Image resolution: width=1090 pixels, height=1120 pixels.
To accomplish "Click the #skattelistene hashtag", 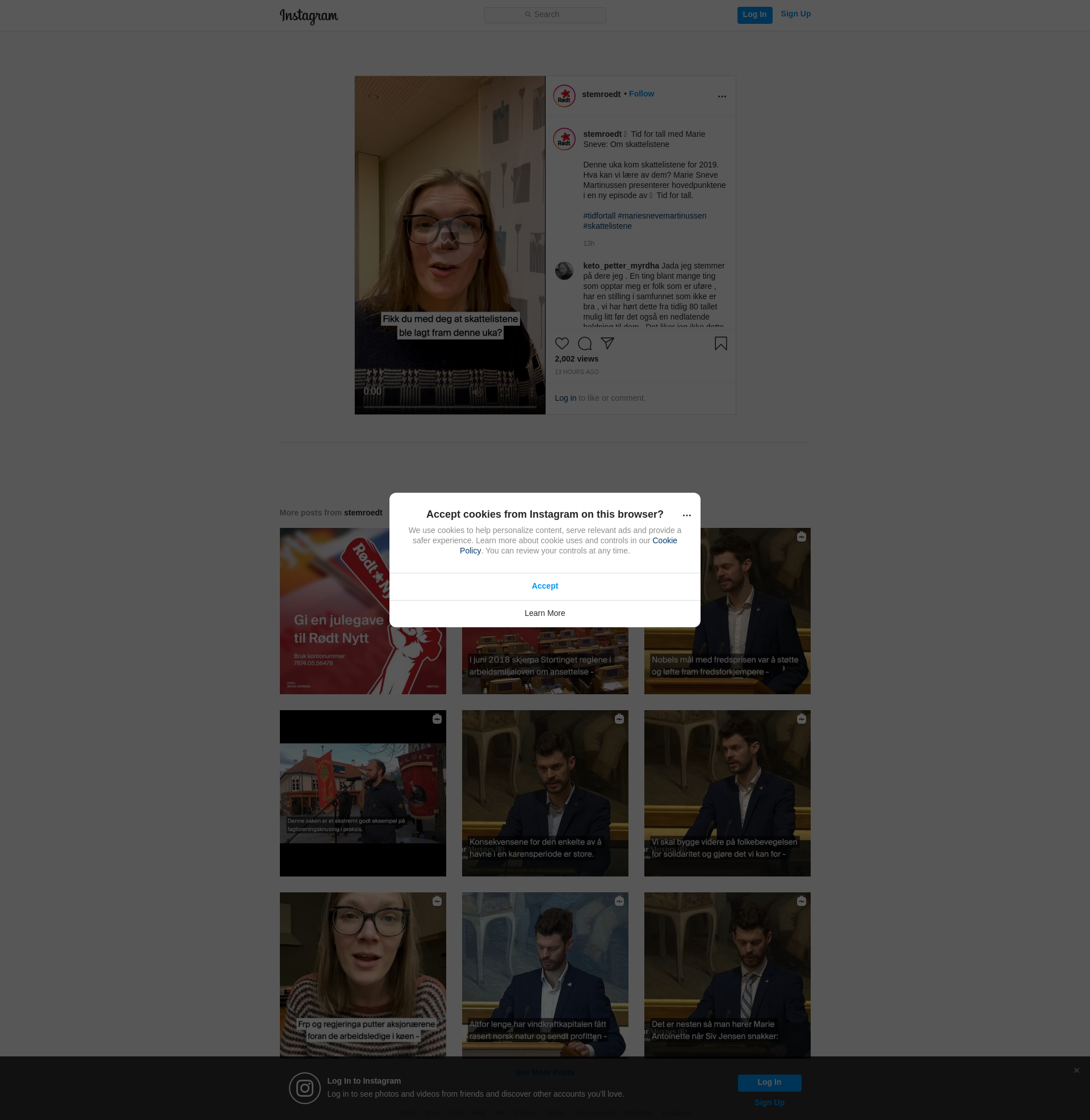I will coord(607,226).
